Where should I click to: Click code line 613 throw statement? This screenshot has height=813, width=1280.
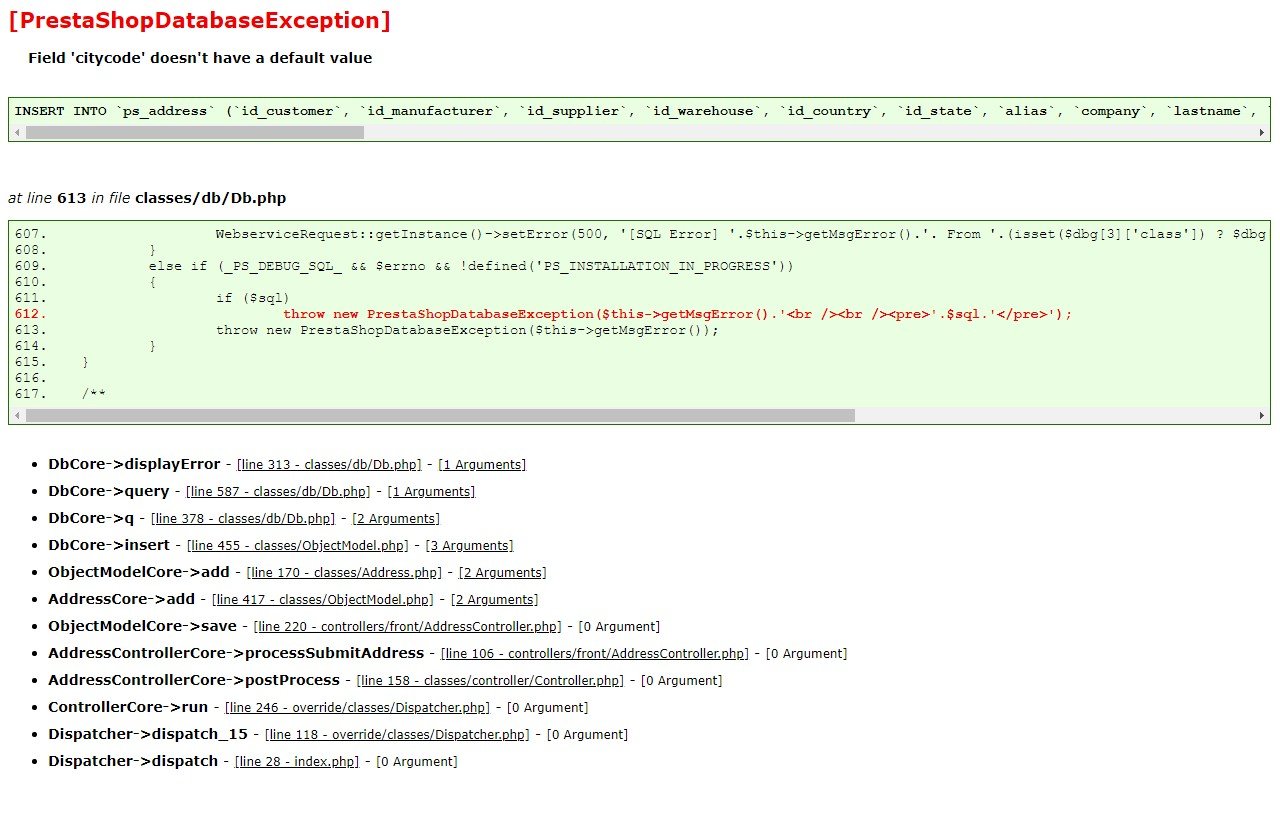468,330
